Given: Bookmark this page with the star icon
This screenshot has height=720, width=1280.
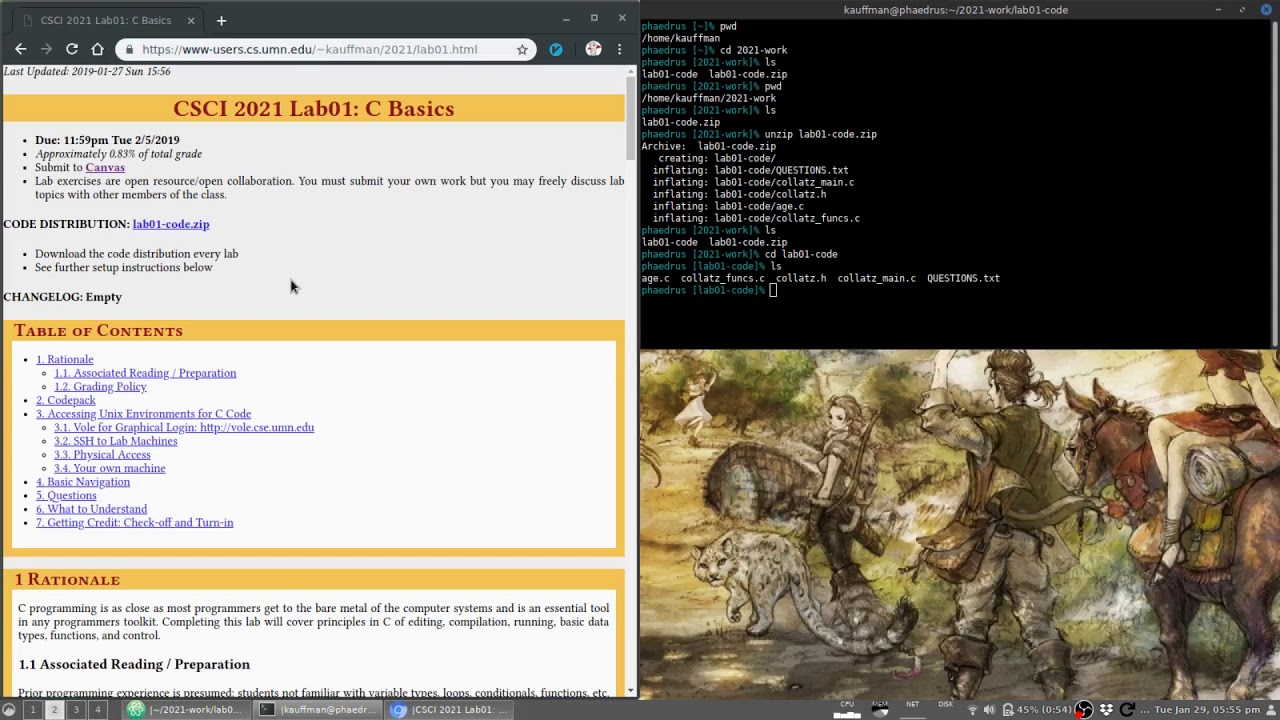Looking at the screenshot, I should pos(522,49).
